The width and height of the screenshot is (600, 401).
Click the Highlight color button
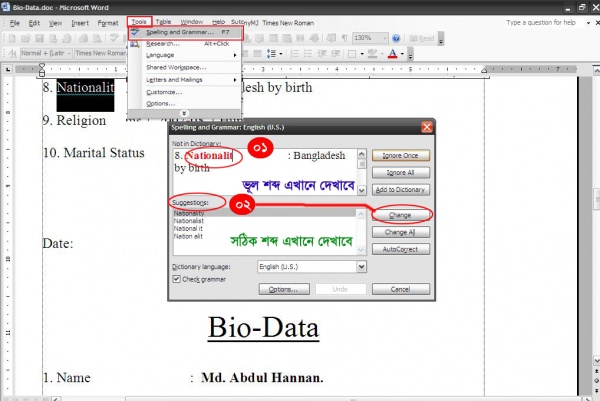tap(372, 54)
